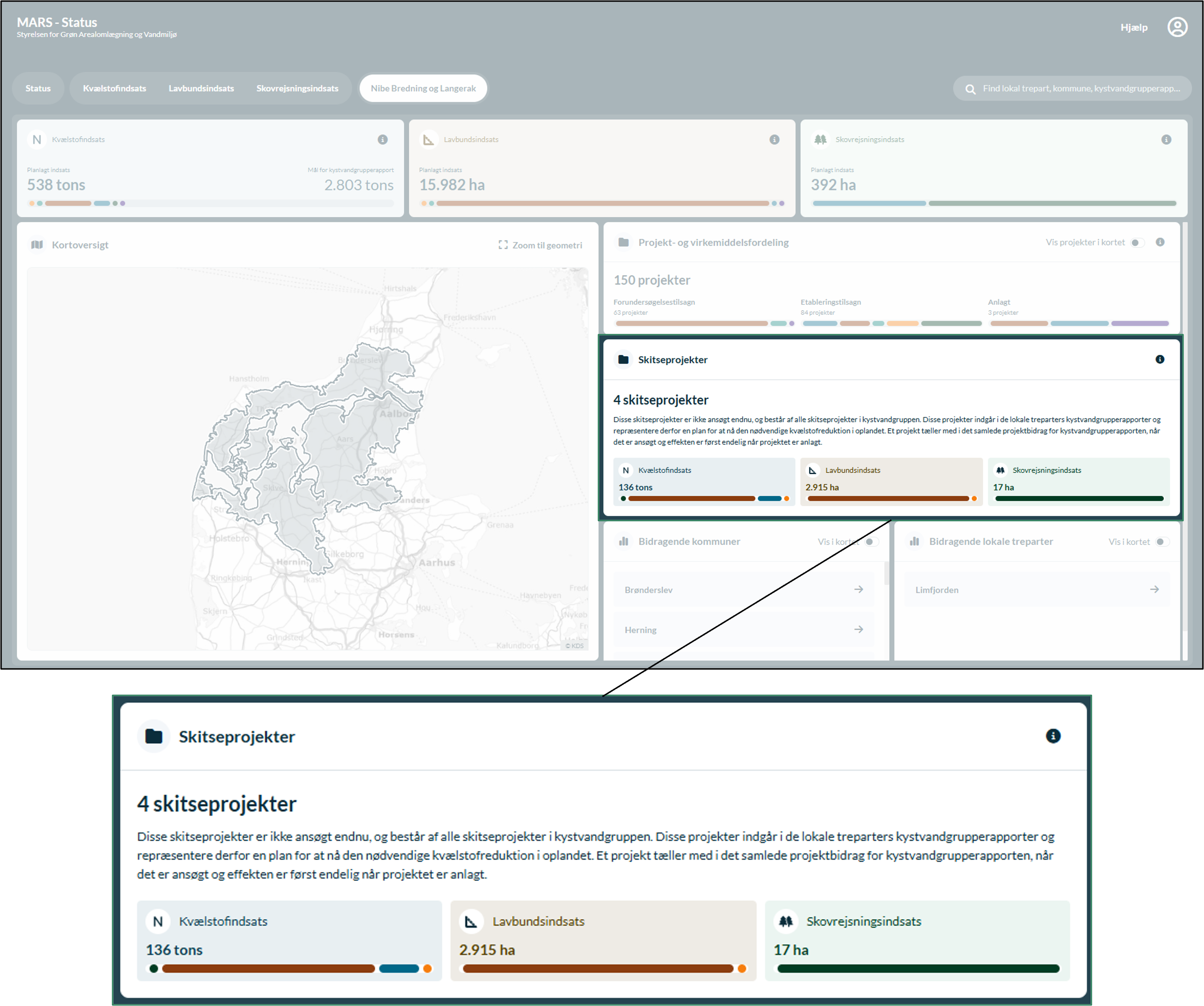Click the MARS - Status title
1204x1006 pixels.
tap(57, 22)
